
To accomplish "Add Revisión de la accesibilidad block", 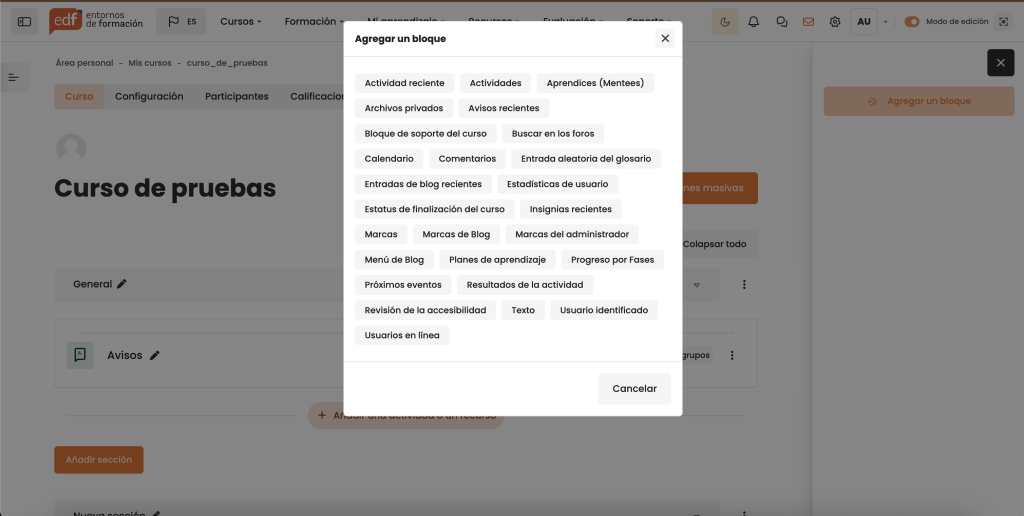I will [x=425, y=310].
